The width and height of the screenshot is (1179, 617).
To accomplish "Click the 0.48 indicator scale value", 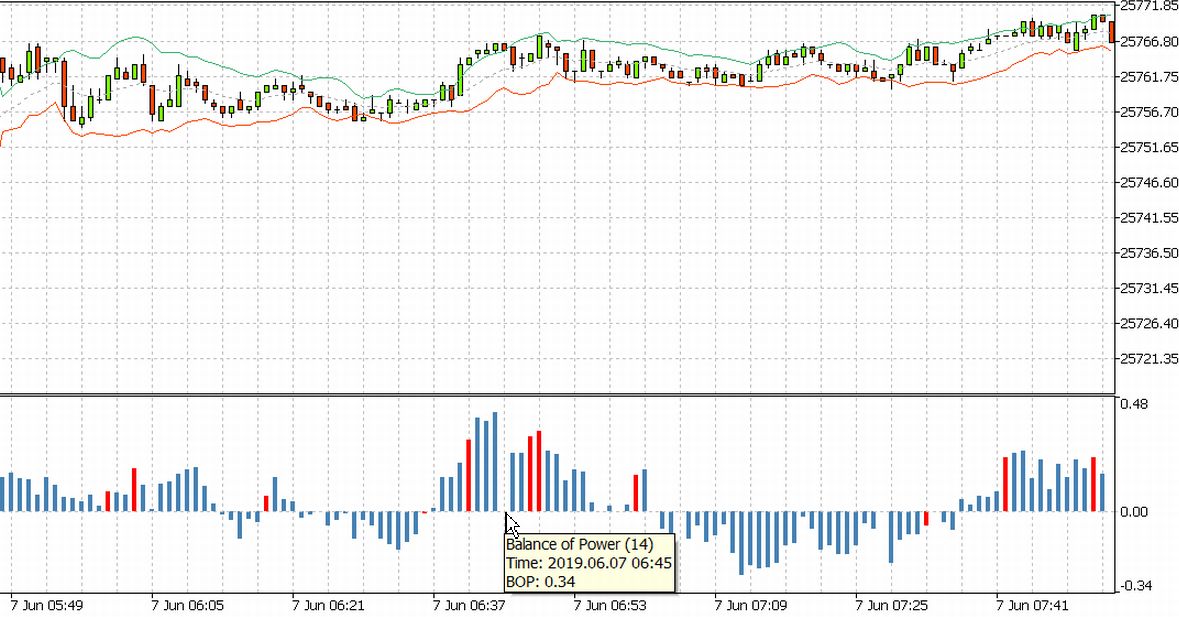I will point(1135,404).
